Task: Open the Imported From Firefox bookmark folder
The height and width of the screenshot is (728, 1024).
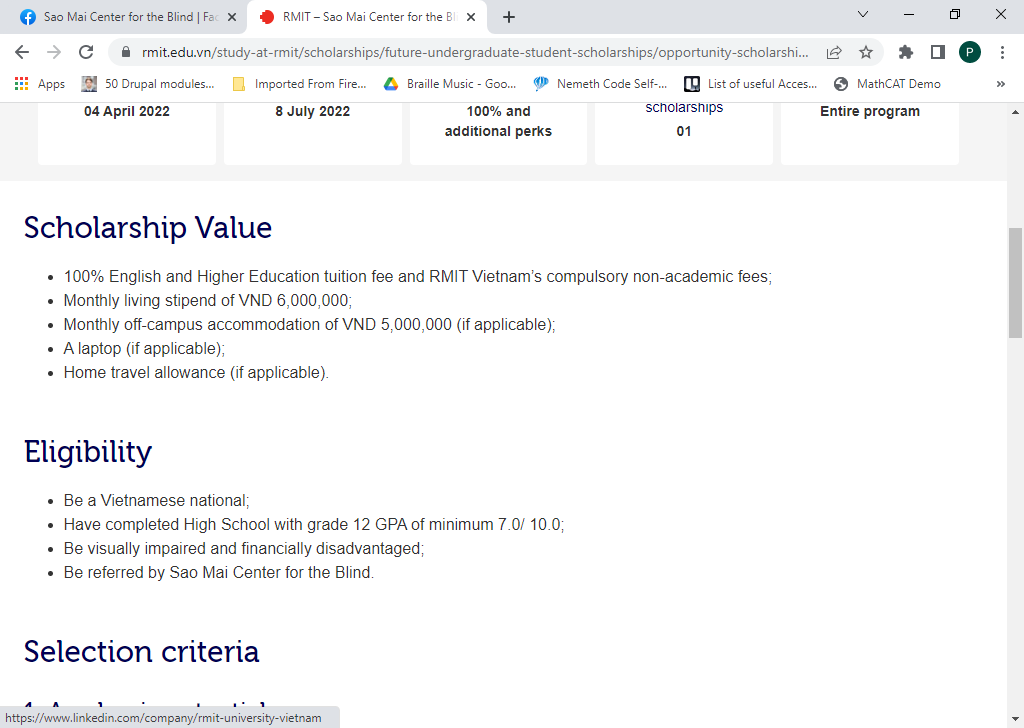Action: pos(299,84)
